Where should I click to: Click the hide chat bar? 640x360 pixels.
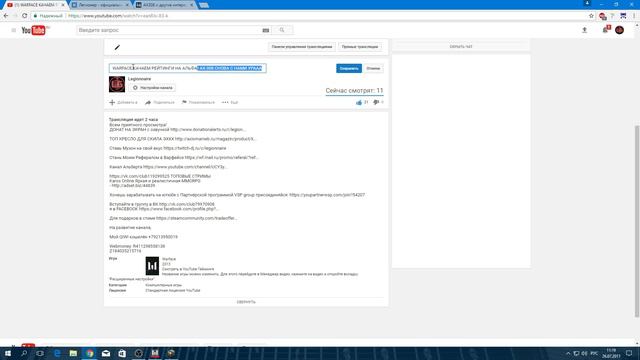(x=461, y=47)
